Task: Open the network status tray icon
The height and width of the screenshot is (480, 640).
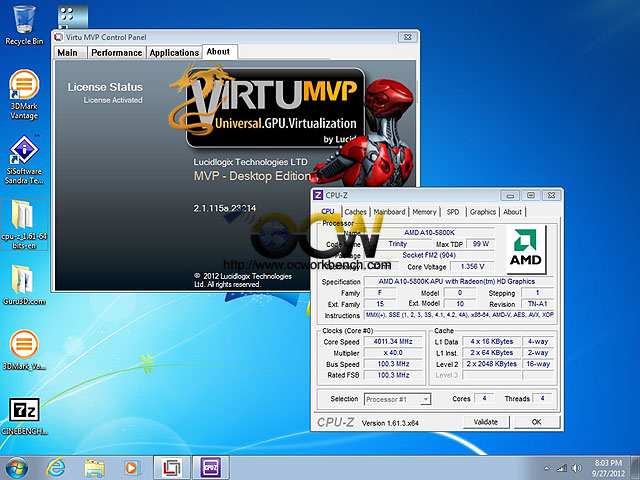Action: [562, 468]
